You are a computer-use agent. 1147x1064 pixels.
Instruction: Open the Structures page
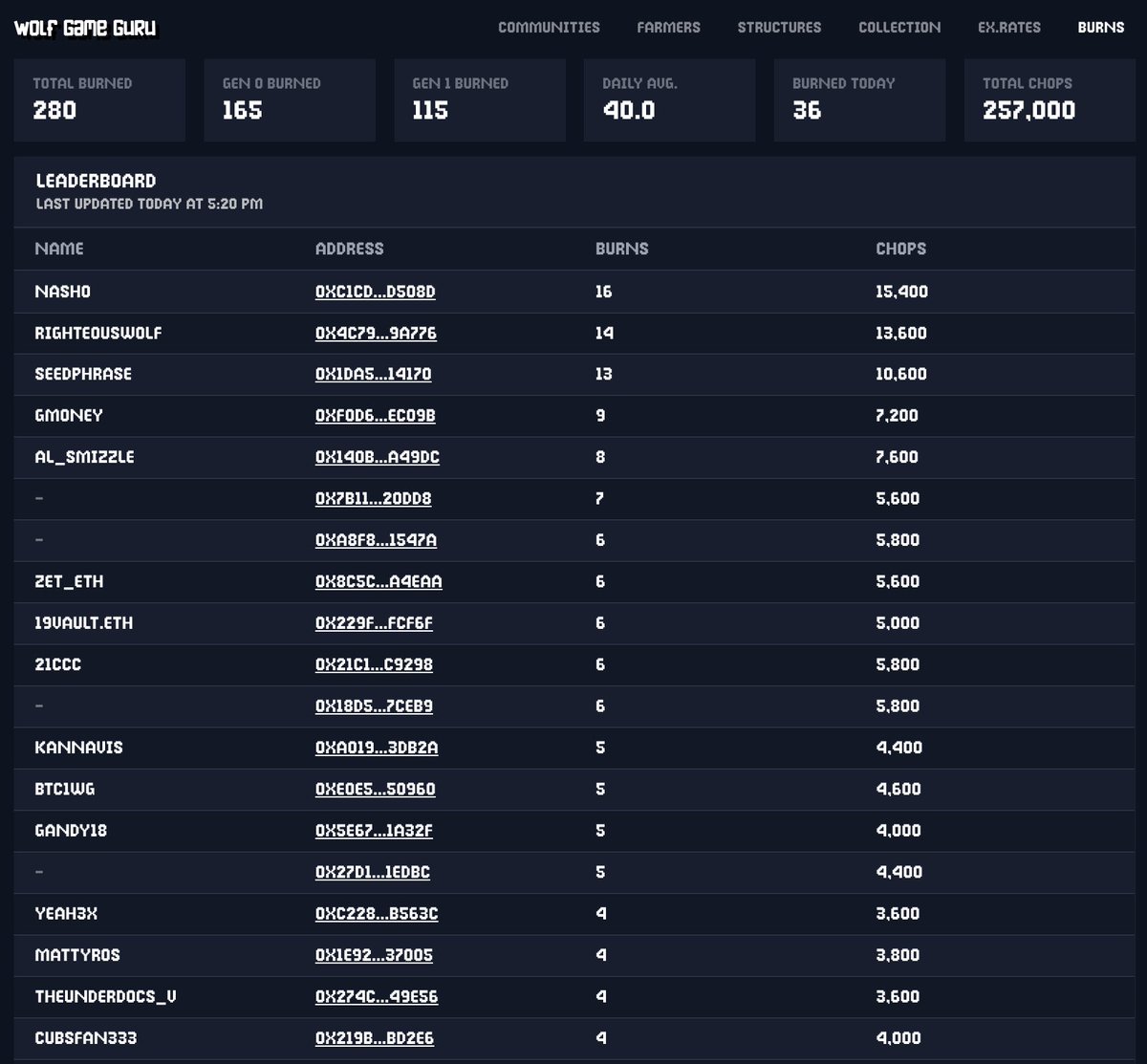[x=779, y=28]
